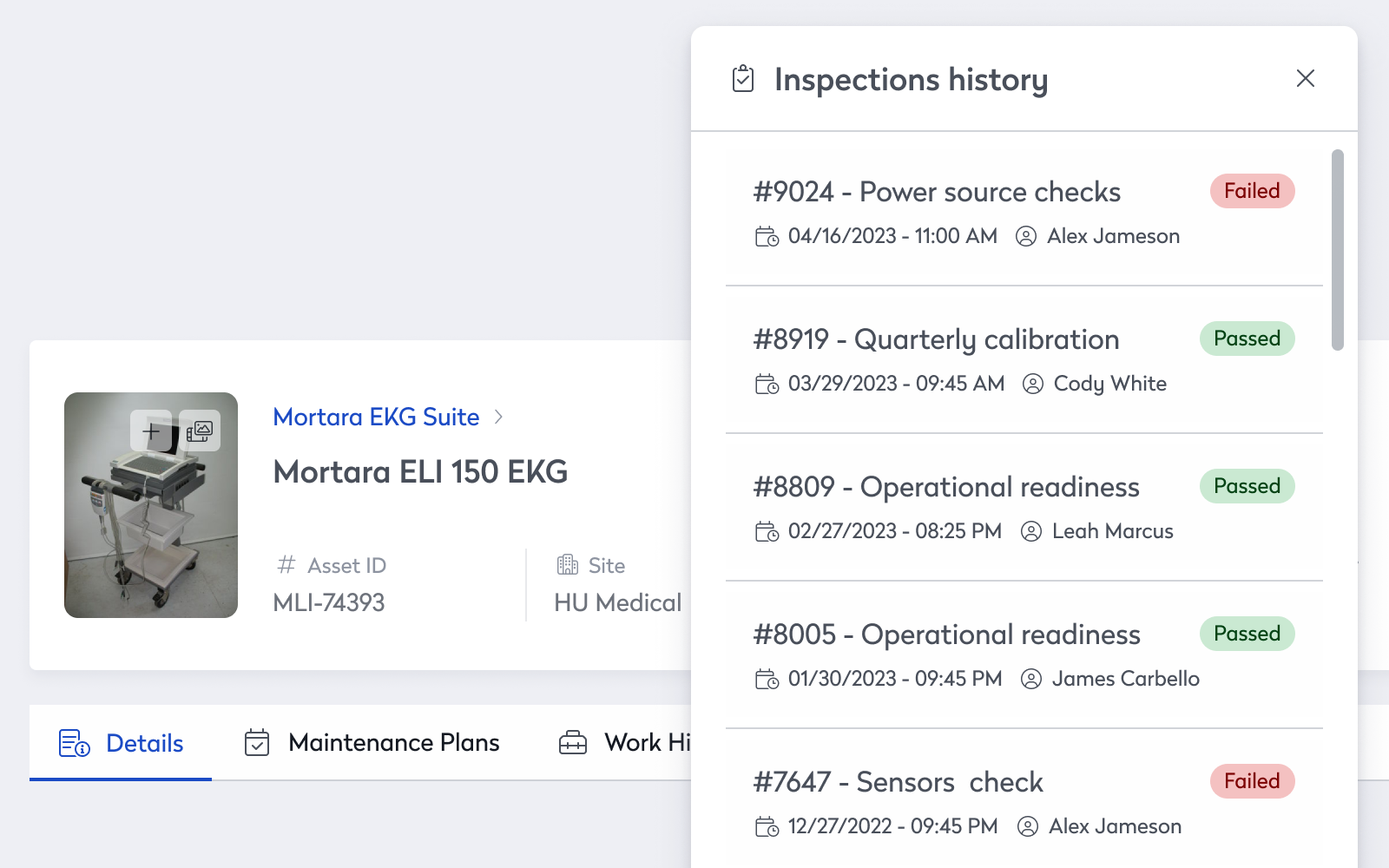
Task: Expand the Mortara EKG Suite breadcrumb chevron
Action: point(498,417)
